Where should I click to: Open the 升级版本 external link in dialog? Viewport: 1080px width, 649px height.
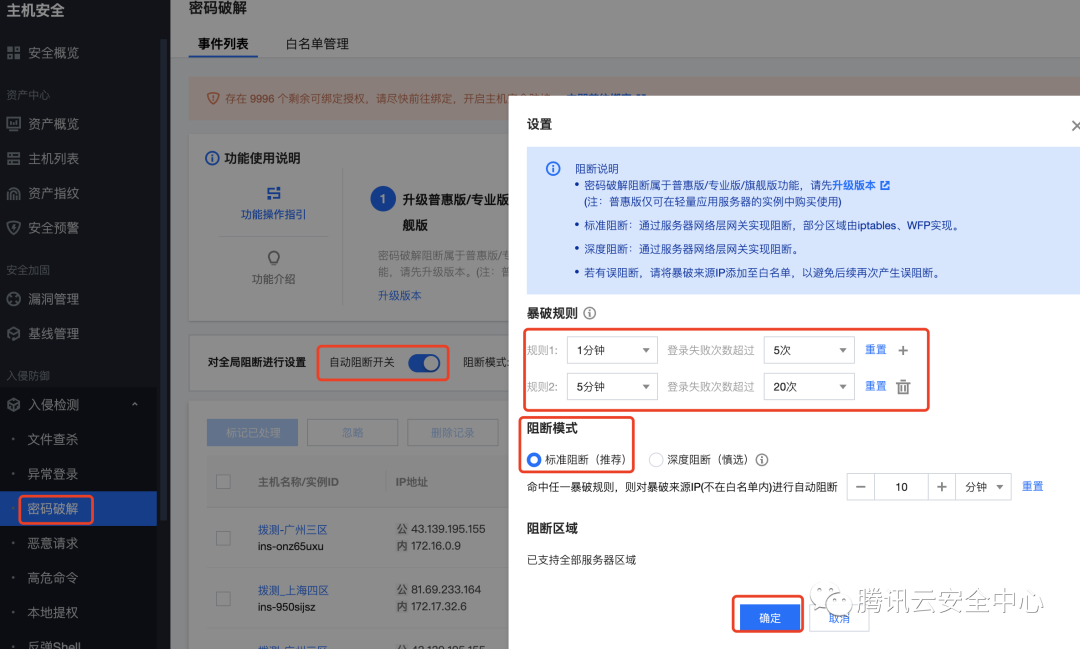tap(861, 185)
